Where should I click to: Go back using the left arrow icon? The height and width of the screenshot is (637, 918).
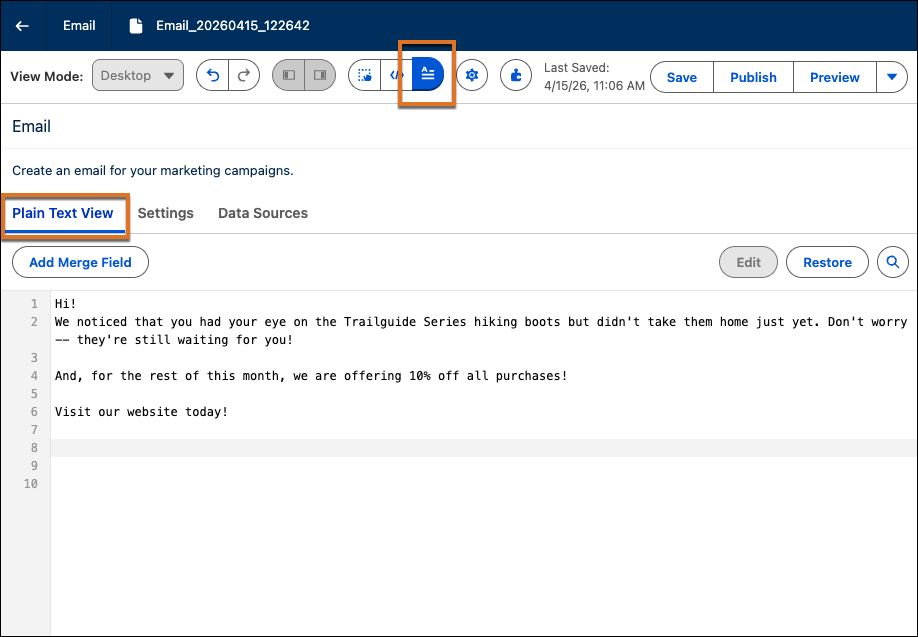22,26
